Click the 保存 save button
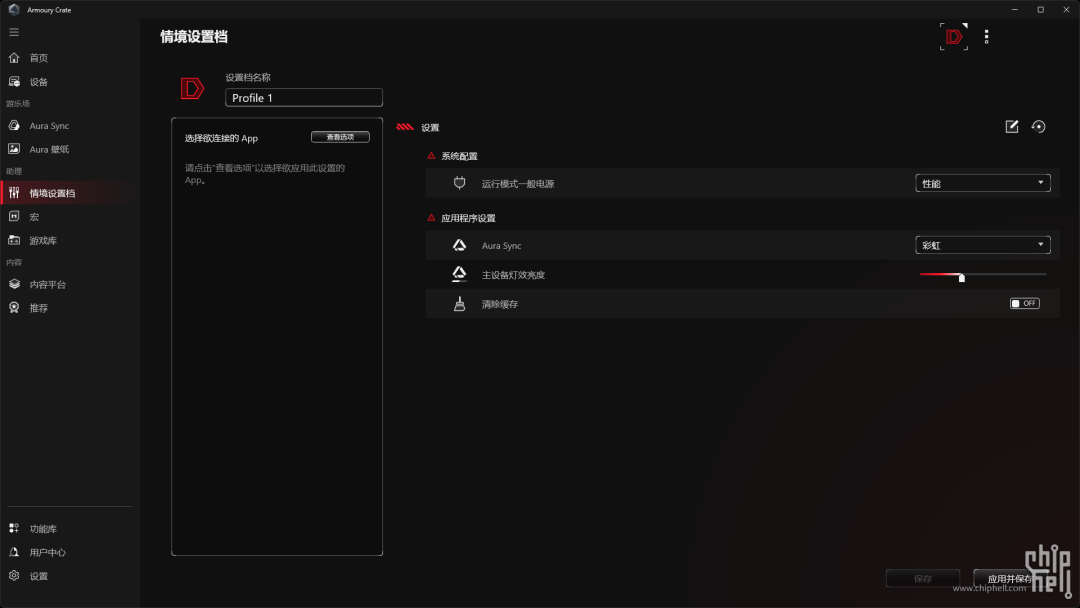The image size is (1080, 608). point(922,578)
